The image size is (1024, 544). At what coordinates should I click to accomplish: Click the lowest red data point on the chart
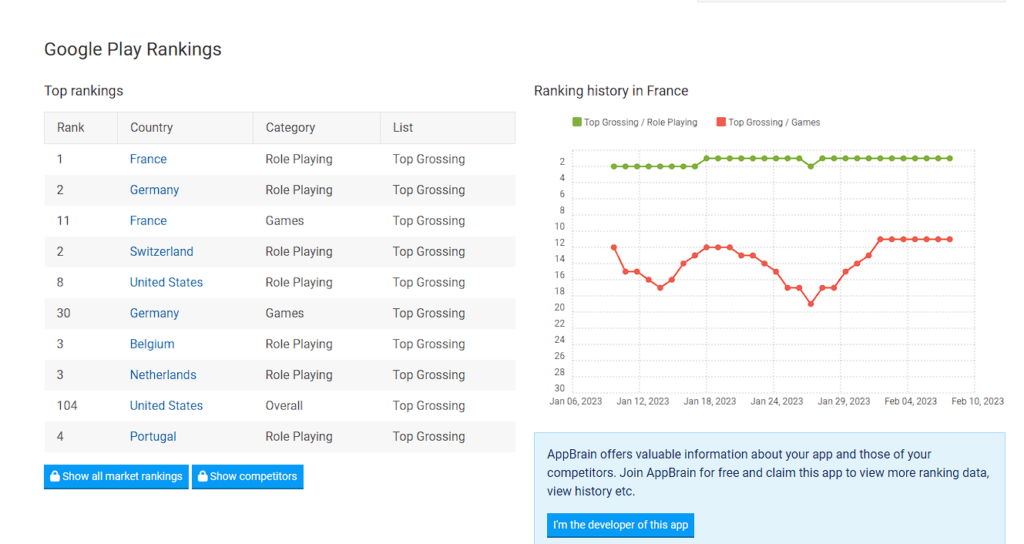click(811, 304)
